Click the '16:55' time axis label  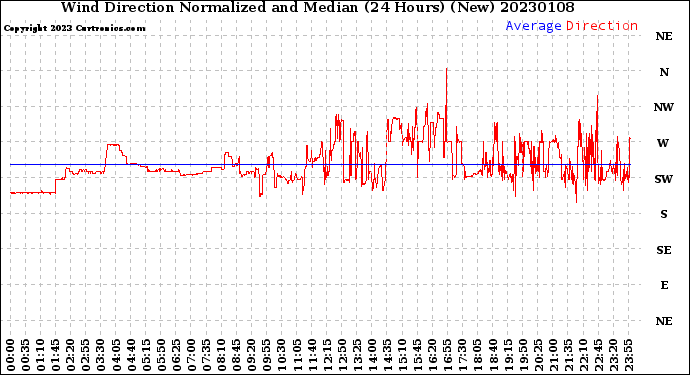point(447,355)
